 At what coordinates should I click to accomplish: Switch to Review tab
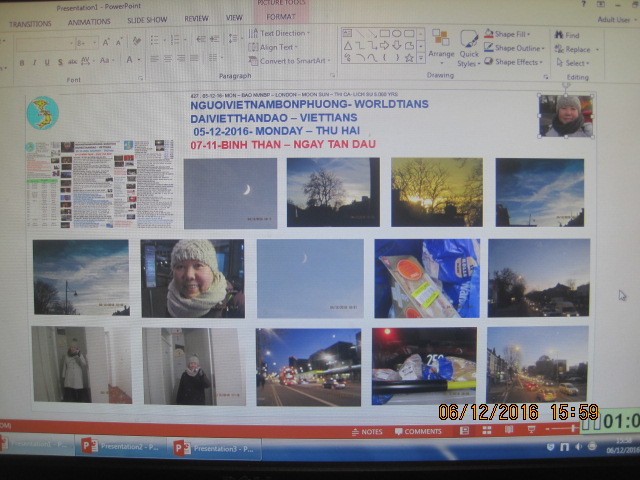click(196, 19)
